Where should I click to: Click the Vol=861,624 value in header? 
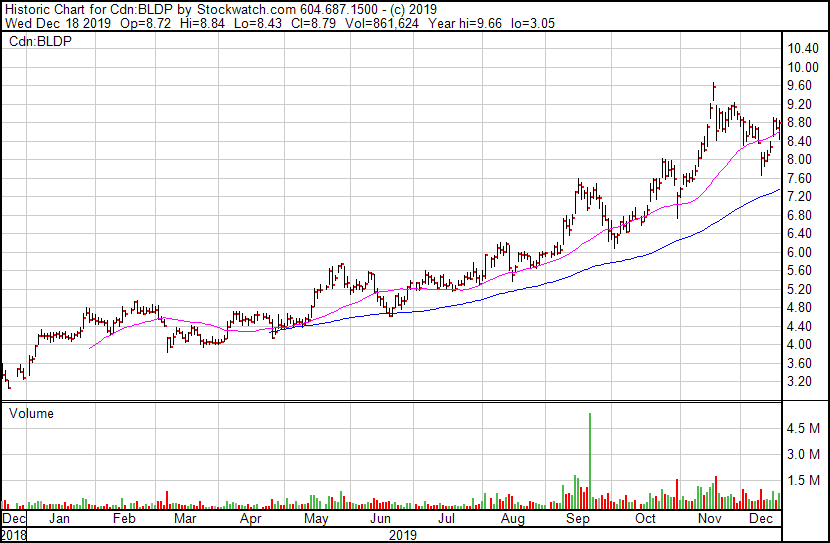click(382, 23)
